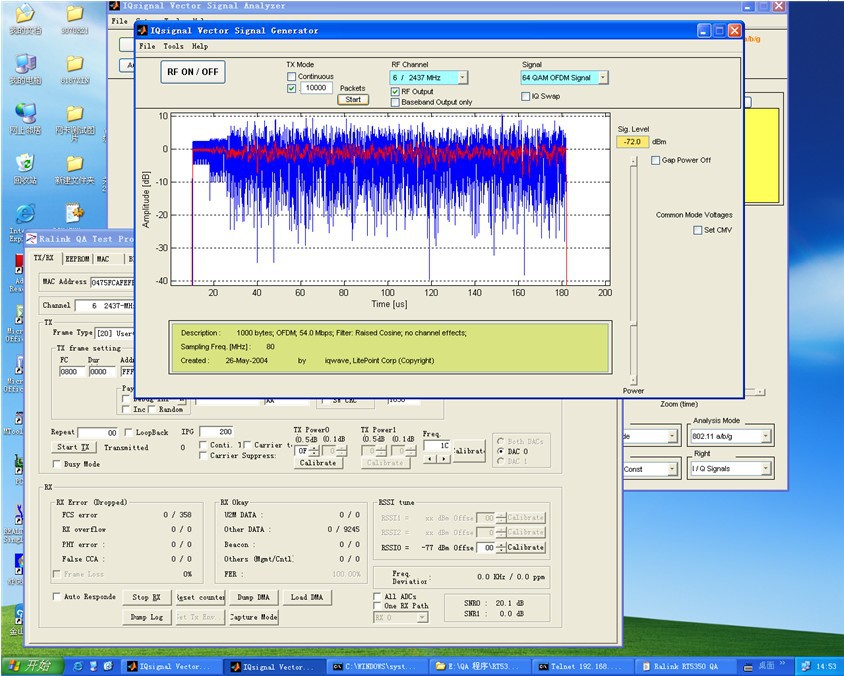Select the DAC 0 radio button

[x=501, y=451]
